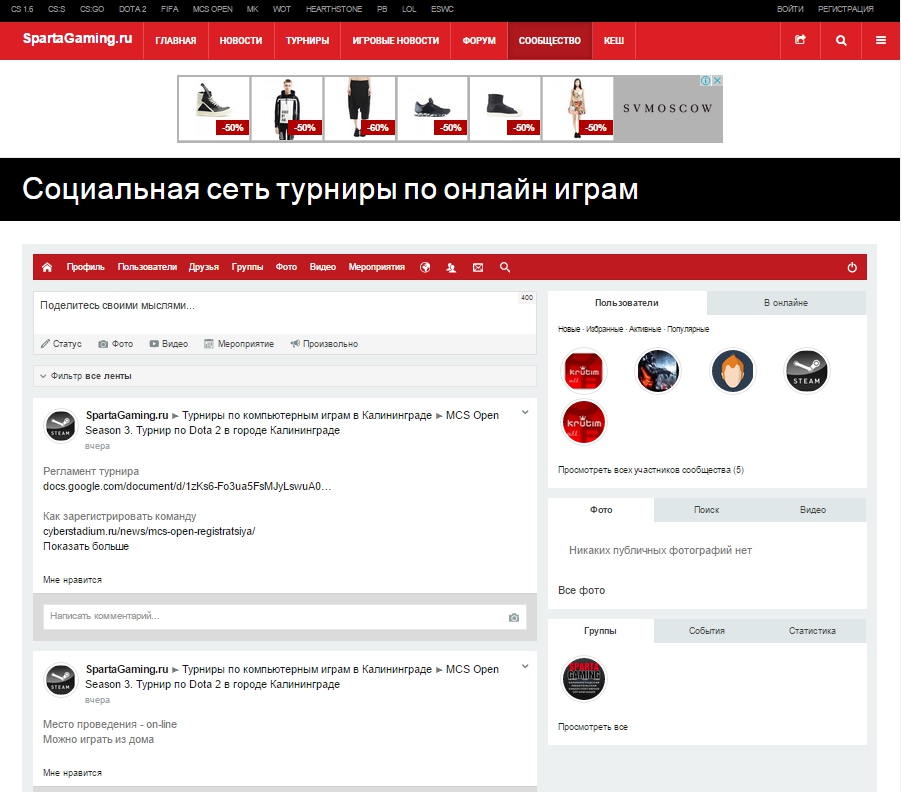The width and height of the screenshot is (901, 792).
Task: Select the Статус post type
Action: click(x=61, y=344)
